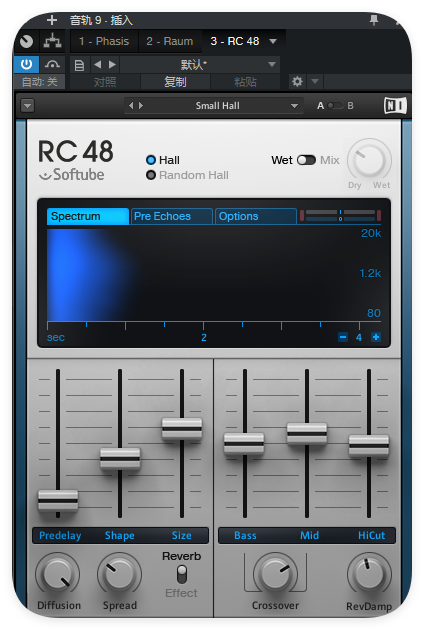Open the Options tab
This screenshot has height=630, width=424.
(256, 216)
